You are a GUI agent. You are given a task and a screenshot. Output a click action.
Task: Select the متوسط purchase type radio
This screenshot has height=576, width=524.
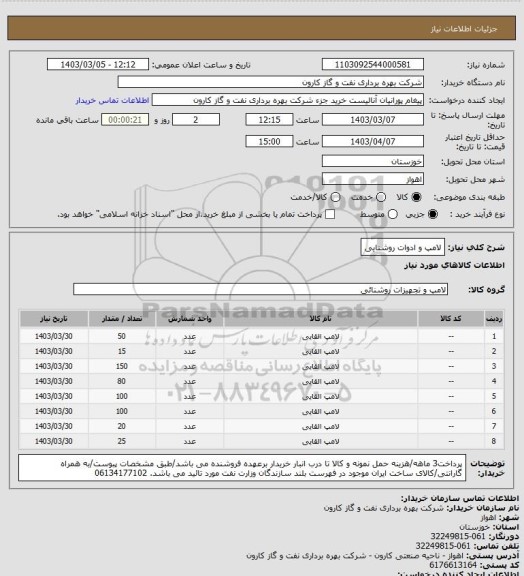point(393,214)
